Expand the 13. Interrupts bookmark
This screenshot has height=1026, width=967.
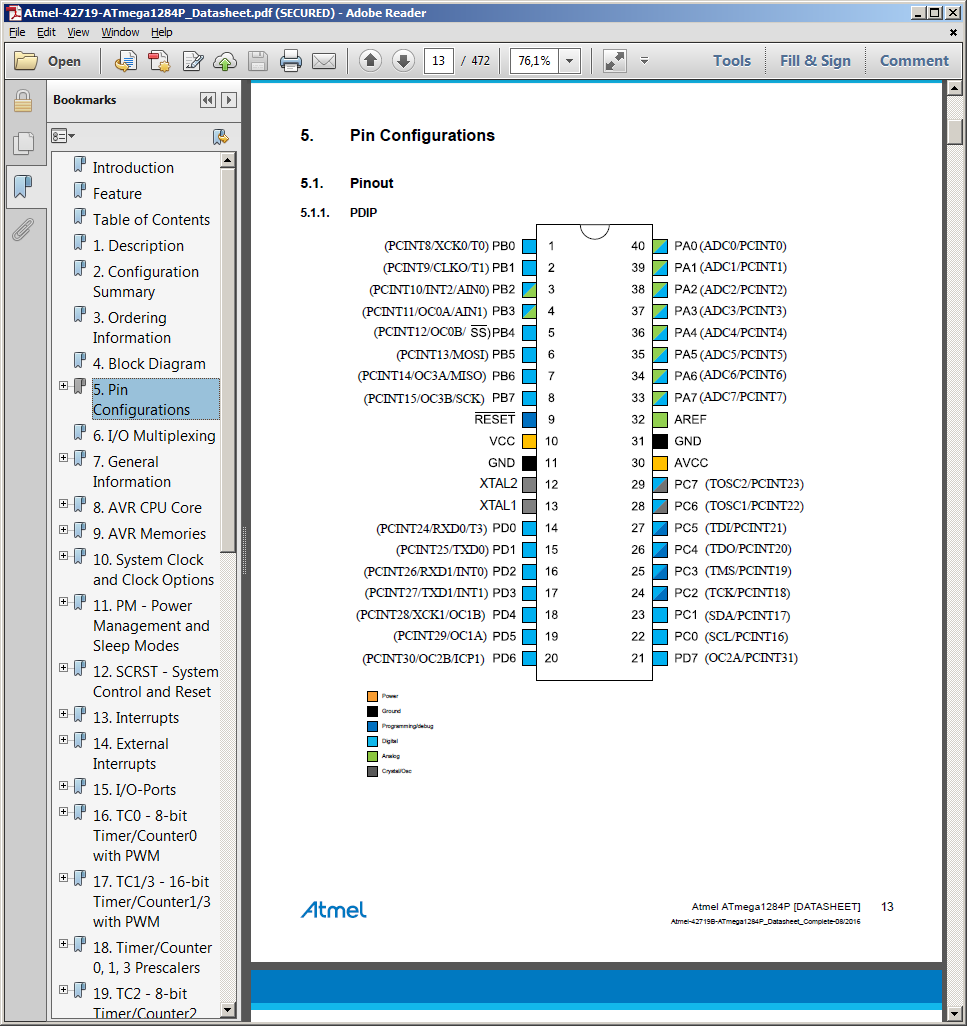click(x=63, y=713)
